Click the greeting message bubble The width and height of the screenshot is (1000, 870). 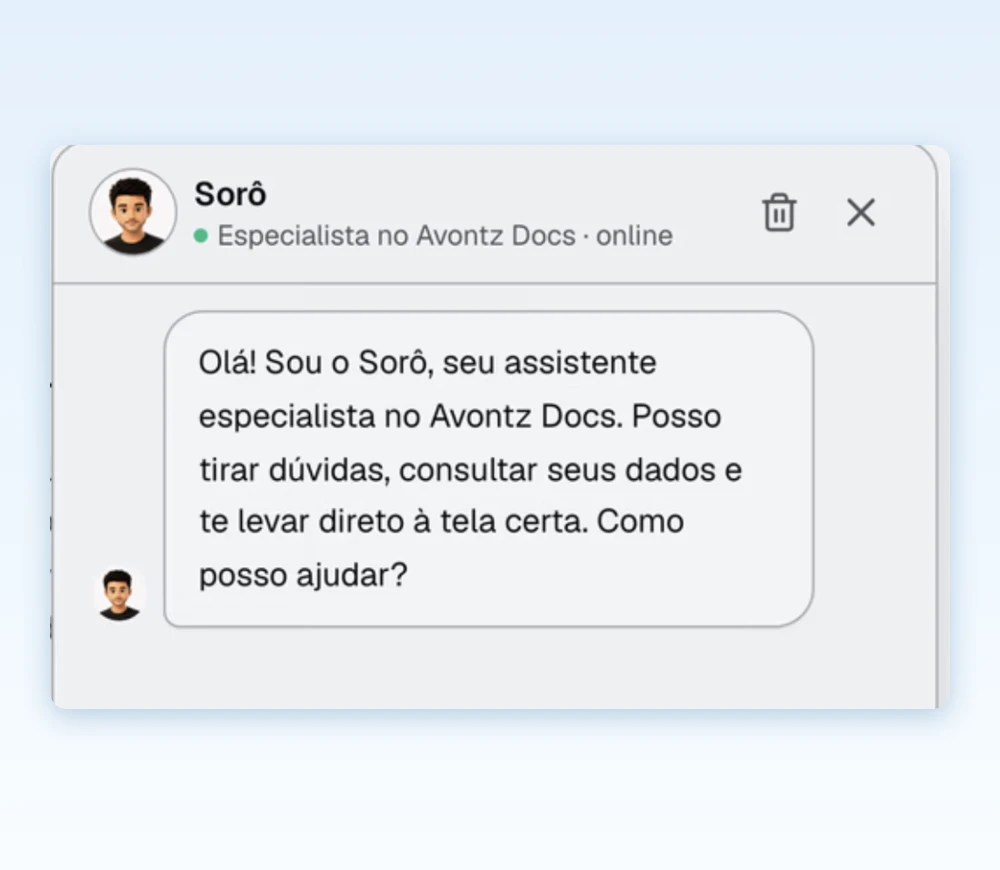(489, 469)
